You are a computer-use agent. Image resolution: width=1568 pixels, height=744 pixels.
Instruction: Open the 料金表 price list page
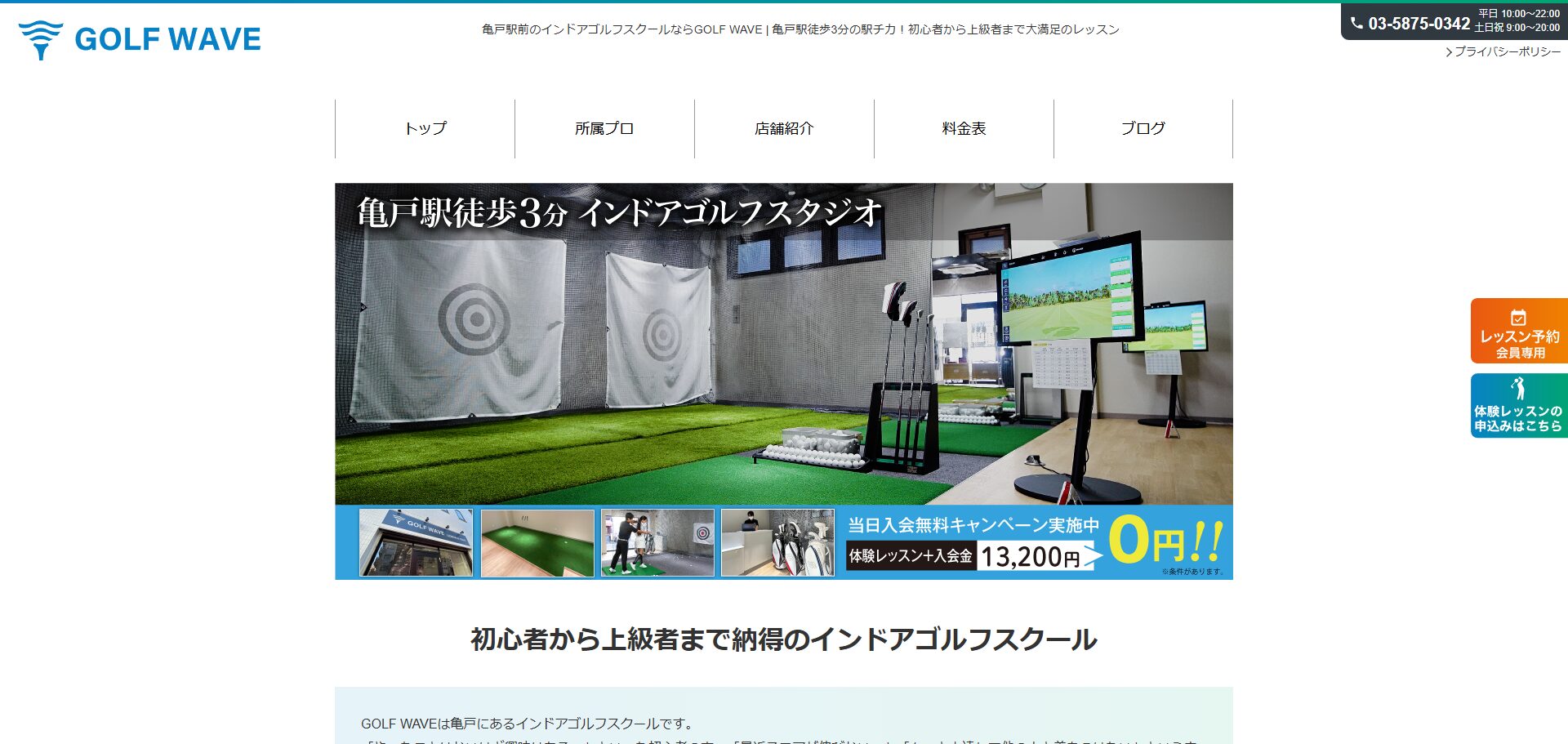(964, 129)
